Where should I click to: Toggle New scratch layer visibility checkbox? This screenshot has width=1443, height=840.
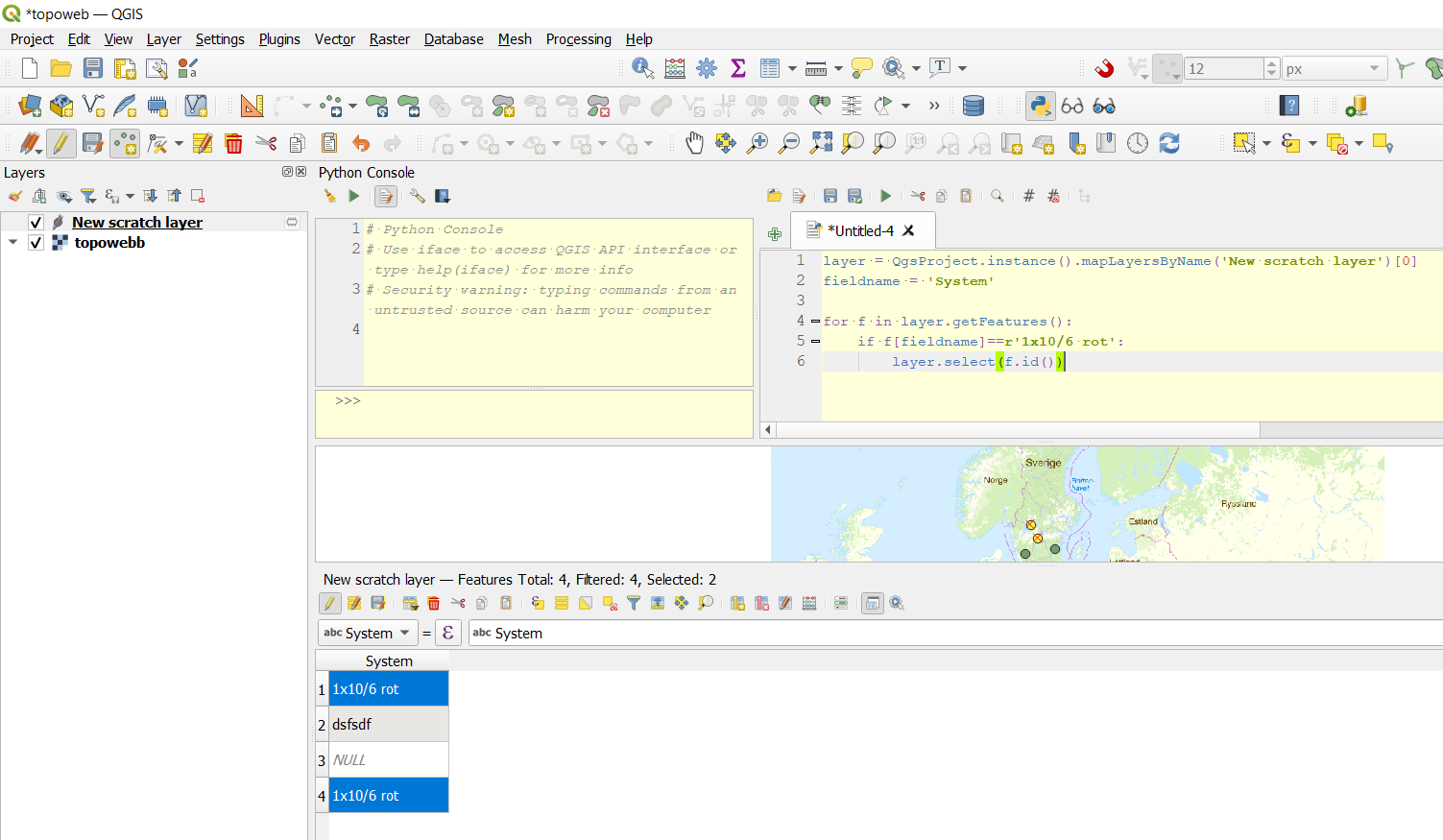click(36, 222)
